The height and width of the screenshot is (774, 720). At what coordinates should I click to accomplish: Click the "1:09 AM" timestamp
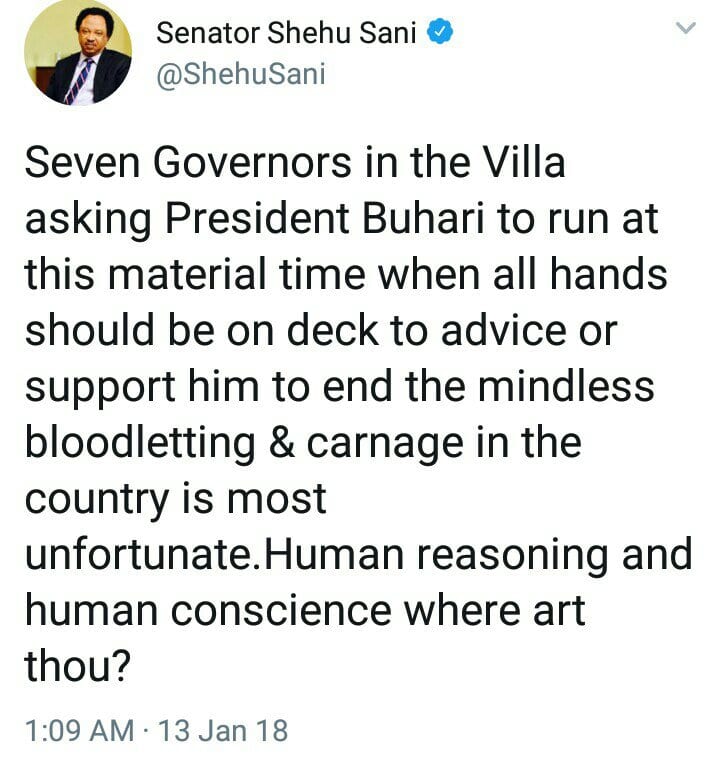pyautogui.click(x=78, y=731)
